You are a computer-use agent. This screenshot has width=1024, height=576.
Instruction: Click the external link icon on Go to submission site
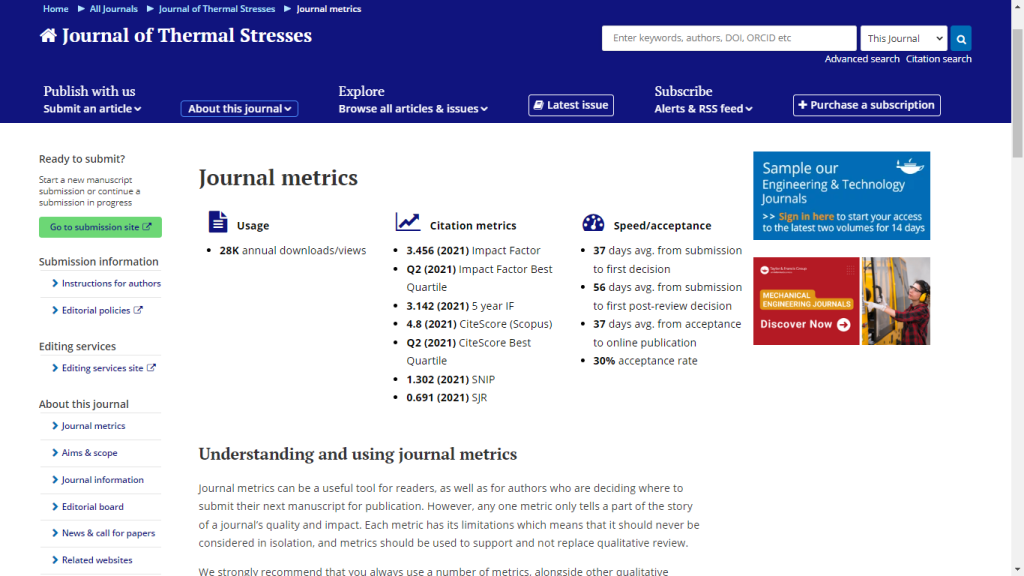[147, 227]
